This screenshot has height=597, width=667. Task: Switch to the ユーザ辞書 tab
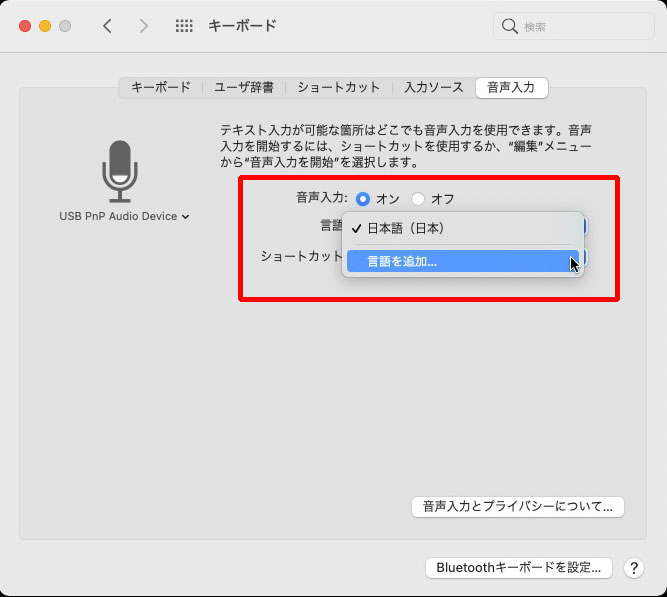coord(244,87)
